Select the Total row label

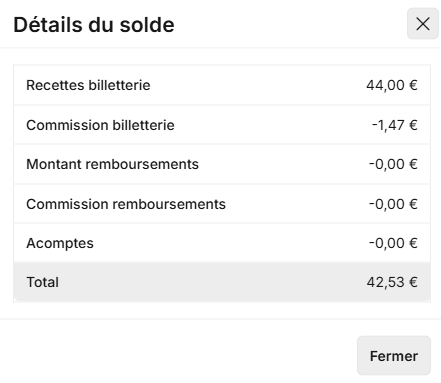43,282
